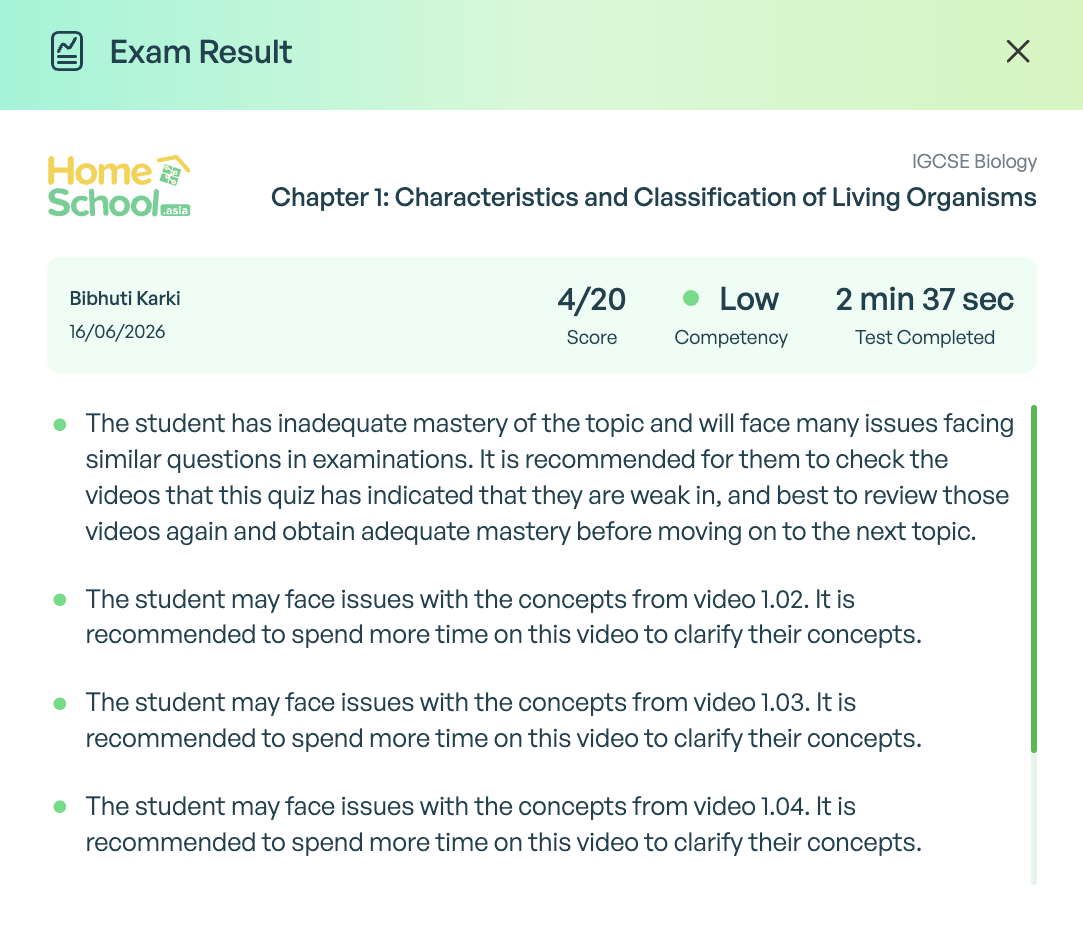1083x941 pixels.
Task: Click the IGCSE Biology subject label
Action: (x=975, y=161)
